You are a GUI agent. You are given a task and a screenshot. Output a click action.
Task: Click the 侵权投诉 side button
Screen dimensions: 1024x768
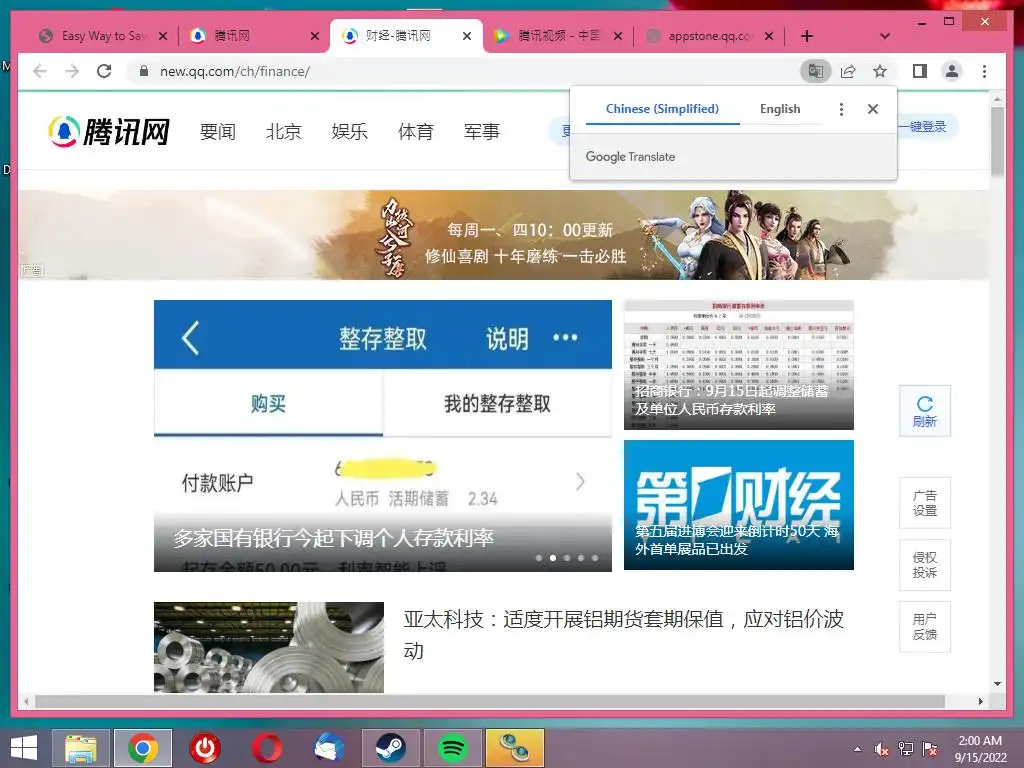coord(925,565)
